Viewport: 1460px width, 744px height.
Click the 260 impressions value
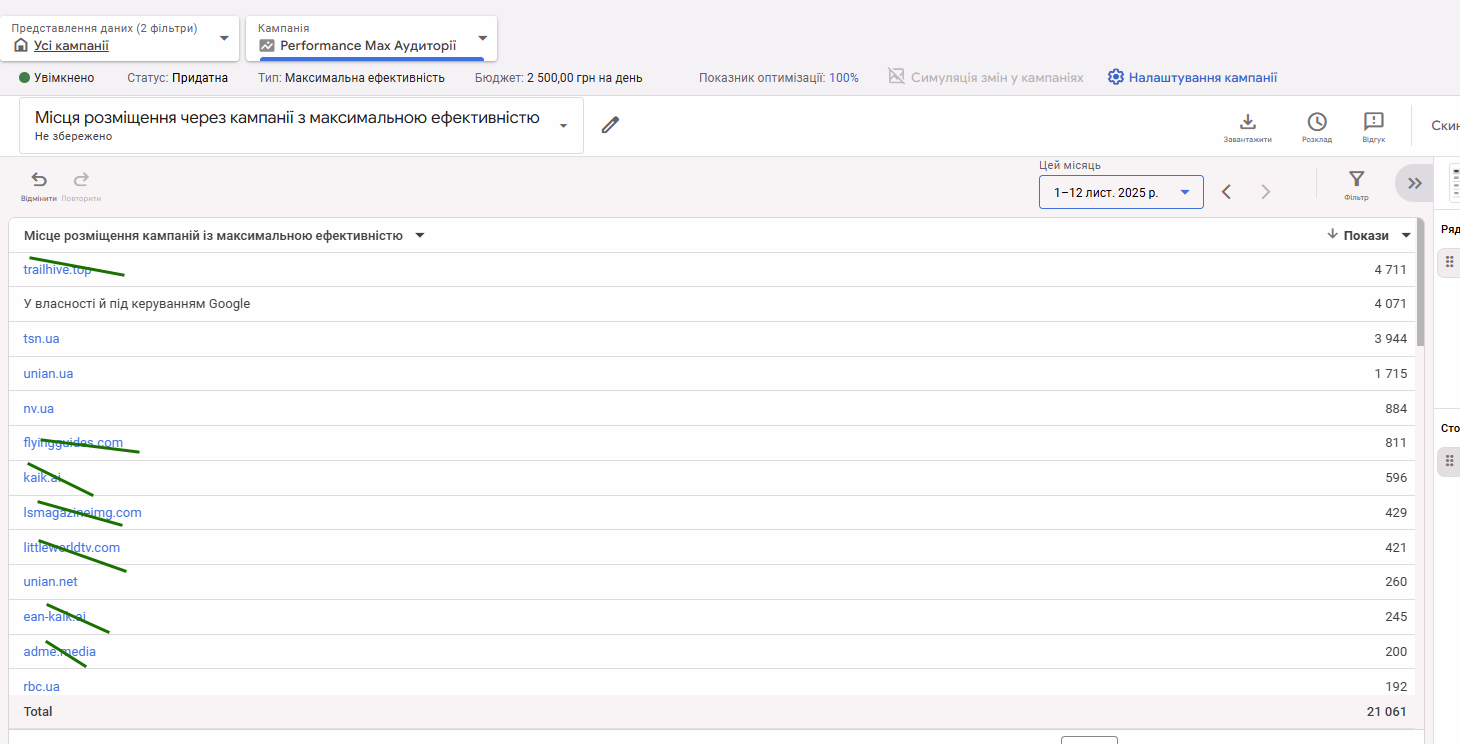(1396, 582)
